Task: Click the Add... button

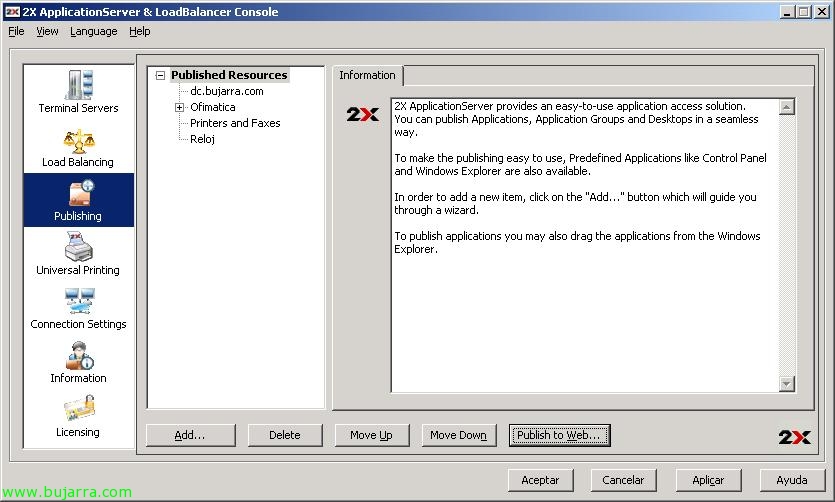Action: tap(190, 435)
